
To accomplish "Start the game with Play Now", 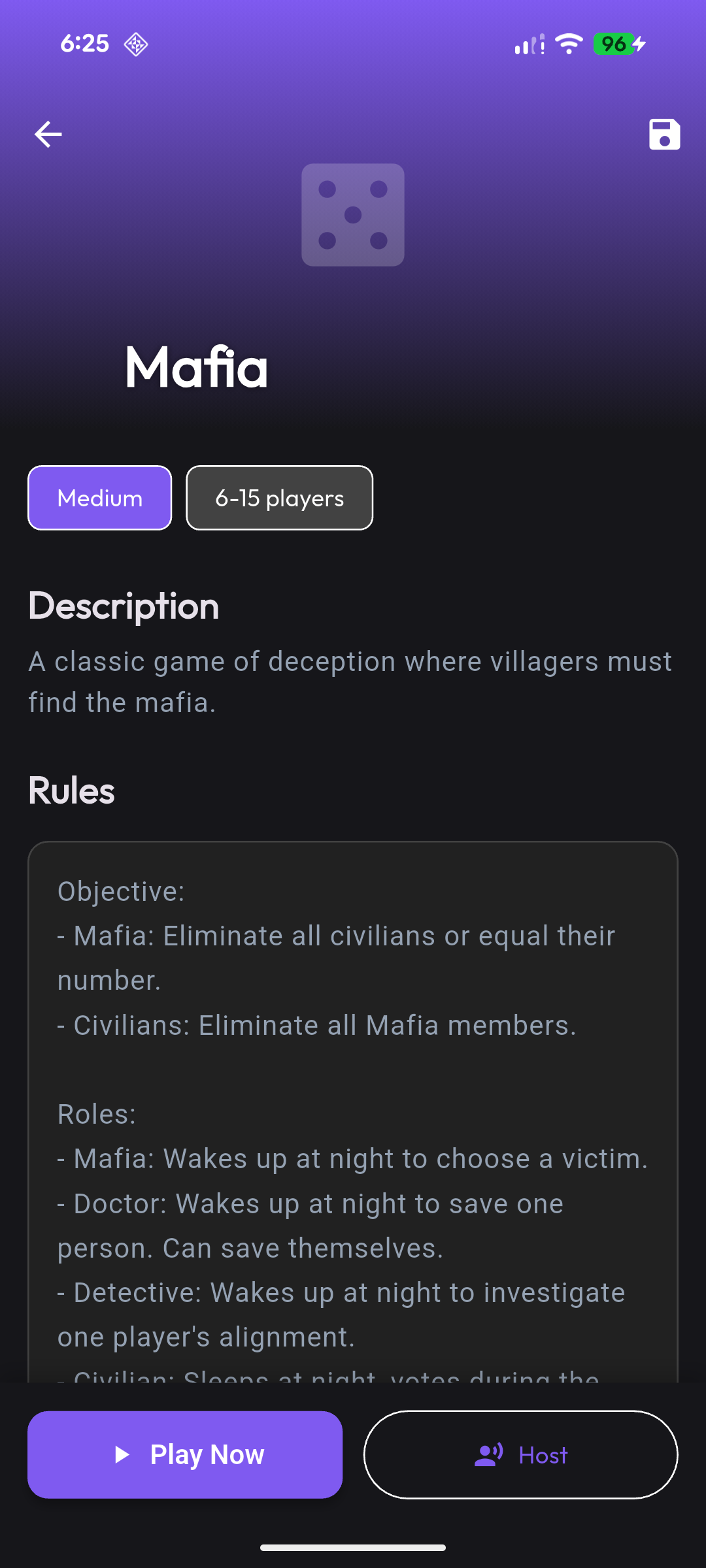I will (x=185, y=1454).
